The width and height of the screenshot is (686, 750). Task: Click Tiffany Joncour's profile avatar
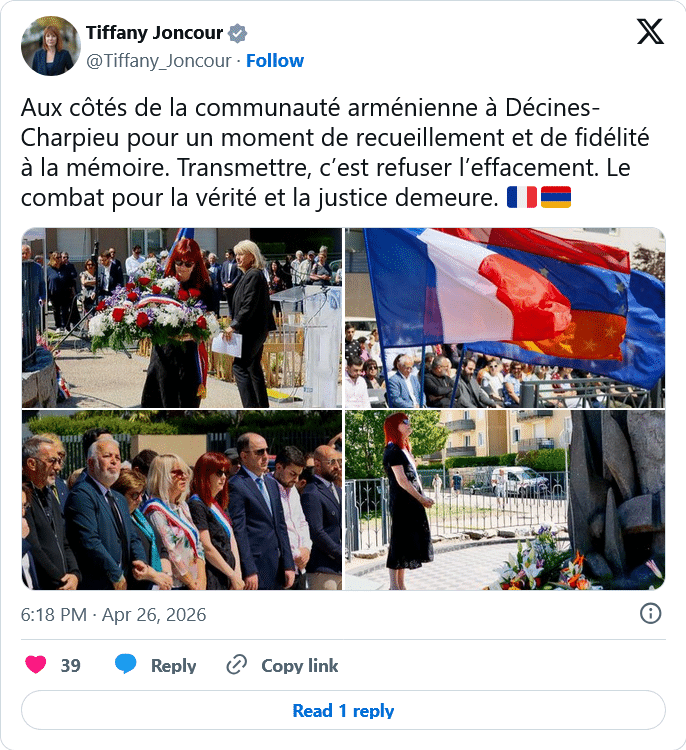pos(51,46)
